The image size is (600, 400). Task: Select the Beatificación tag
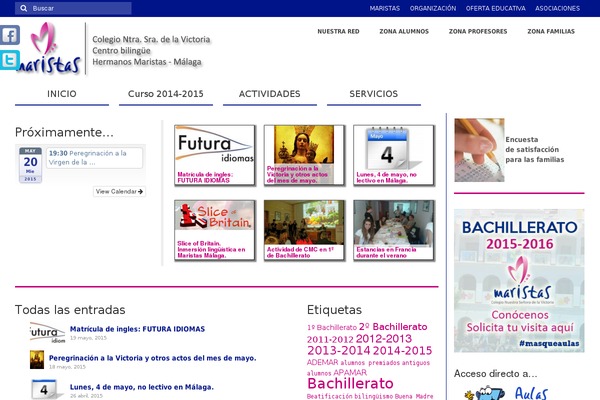[x=329, y=396]
